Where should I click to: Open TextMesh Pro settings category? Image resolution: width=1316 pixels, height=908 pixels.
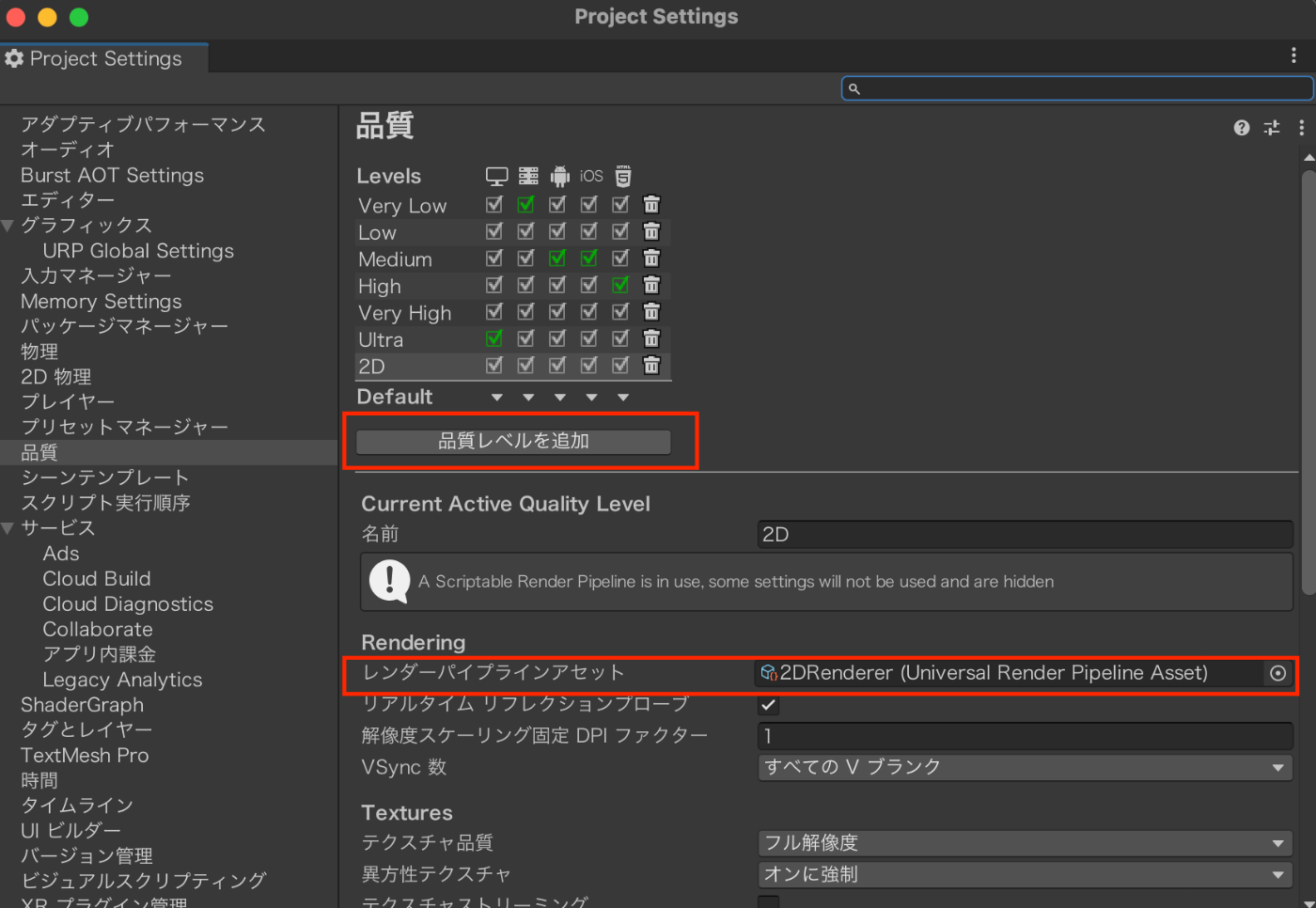[x=85, y=756]
